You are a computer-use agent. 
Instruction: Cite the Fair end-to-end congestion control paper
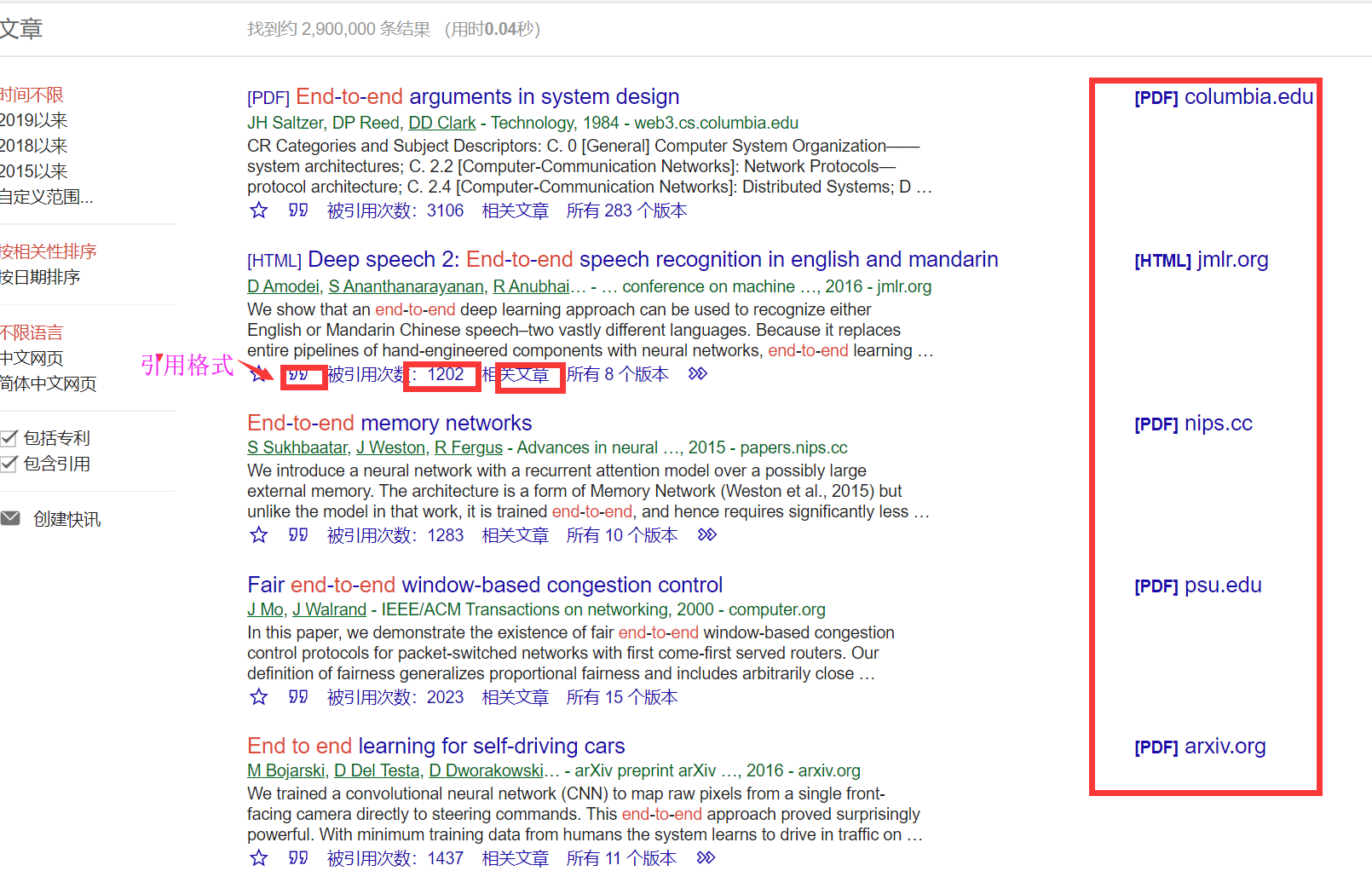(x=297, y=696)
